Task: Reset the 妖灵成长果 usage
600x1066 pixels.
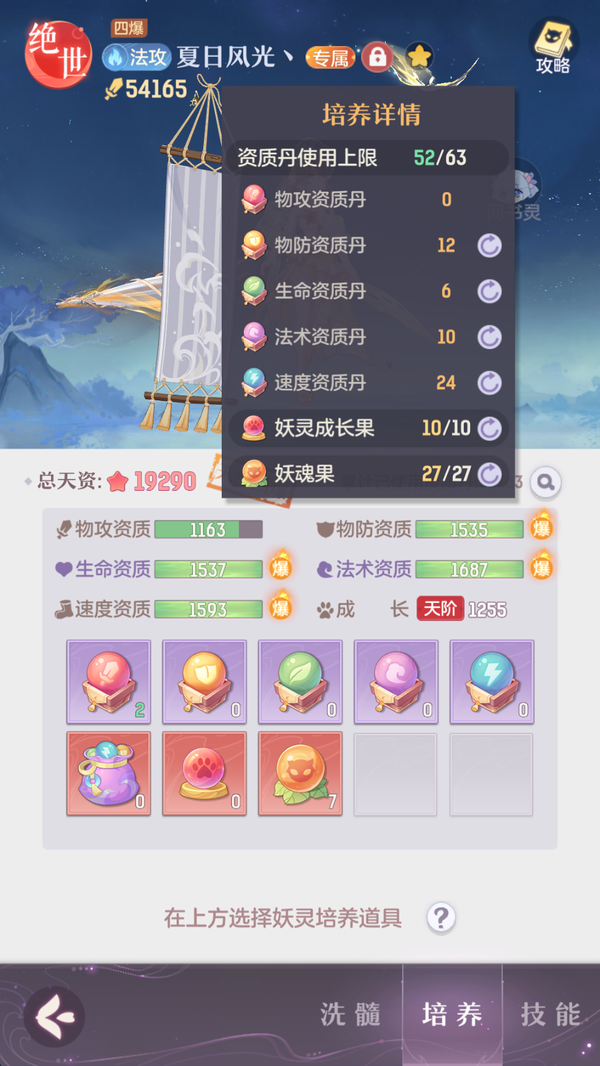Action: (x=489, y=428)
